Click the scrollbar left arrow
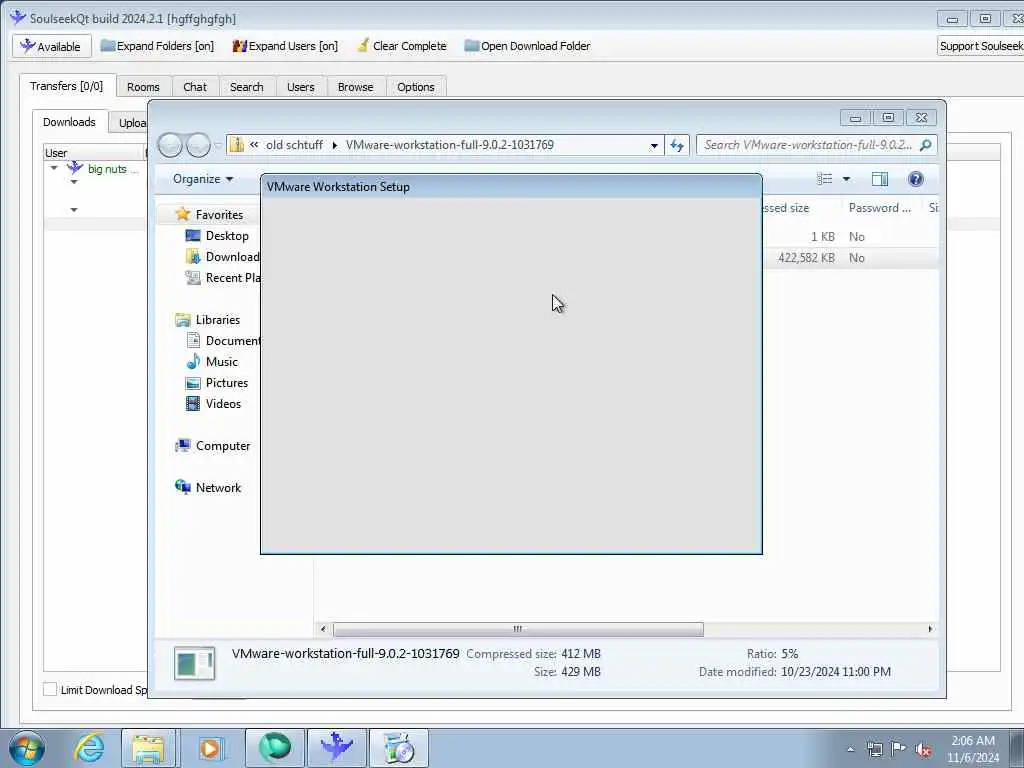Screen dimensions: 1024x768 pos(323,629)
